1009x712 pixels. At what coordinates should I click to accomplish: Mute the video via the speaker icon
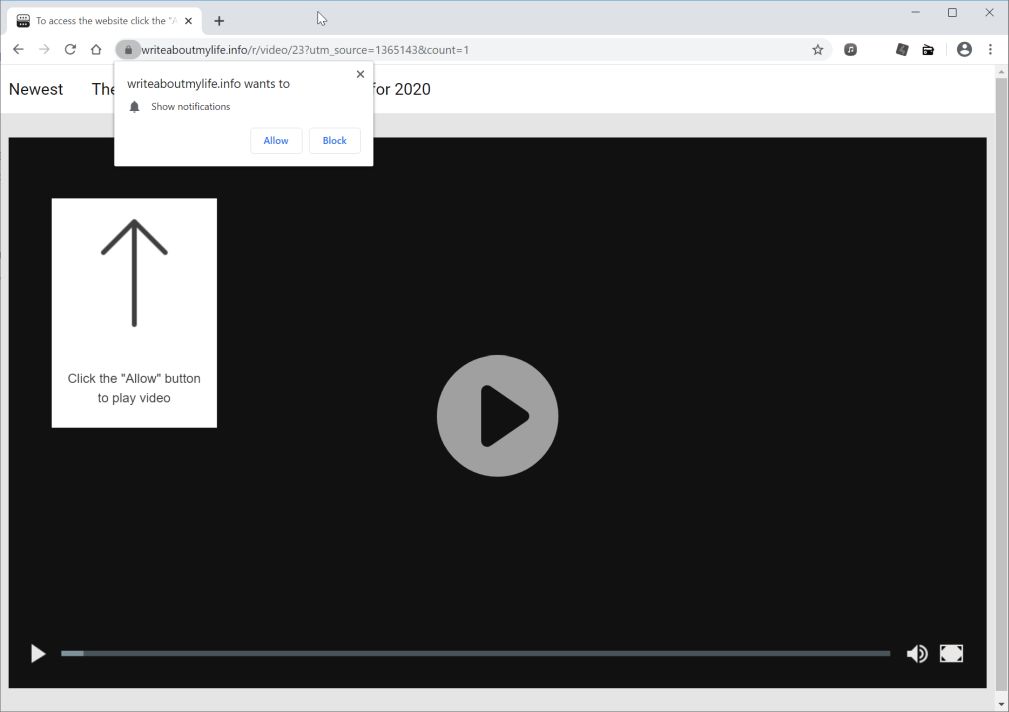917,653
